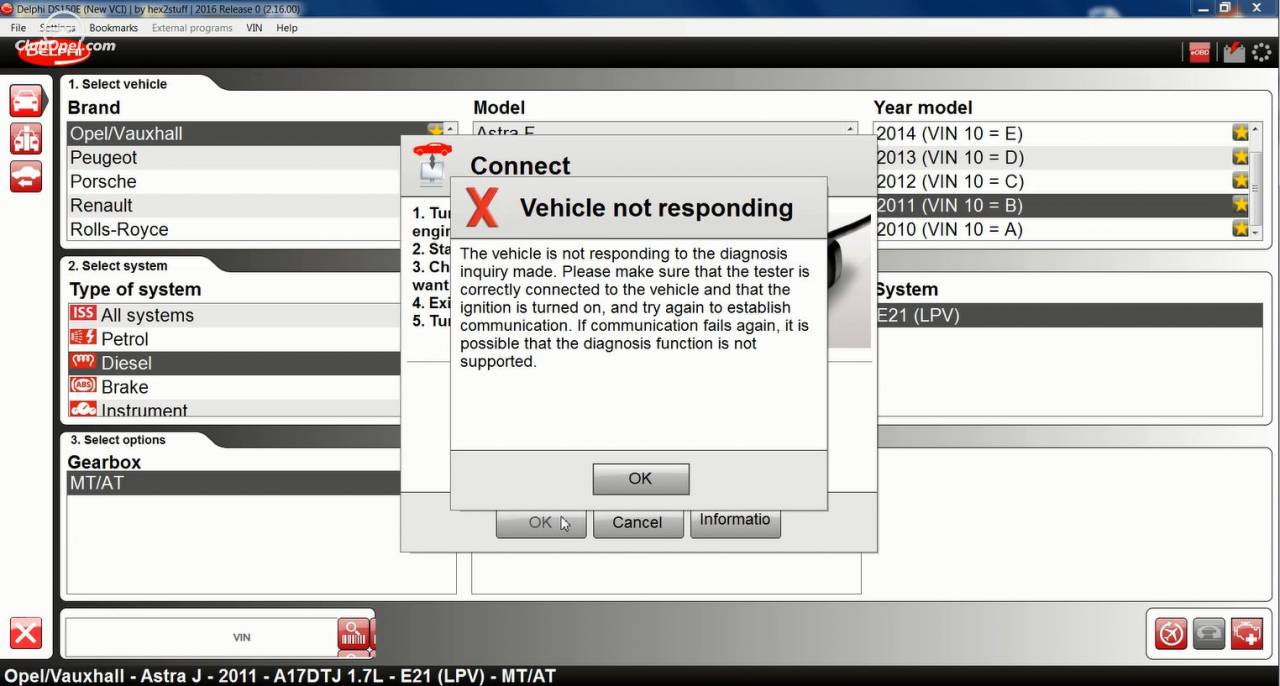
Task: Select Rolls-Royce in Brand list
Action: coord(234,229)
